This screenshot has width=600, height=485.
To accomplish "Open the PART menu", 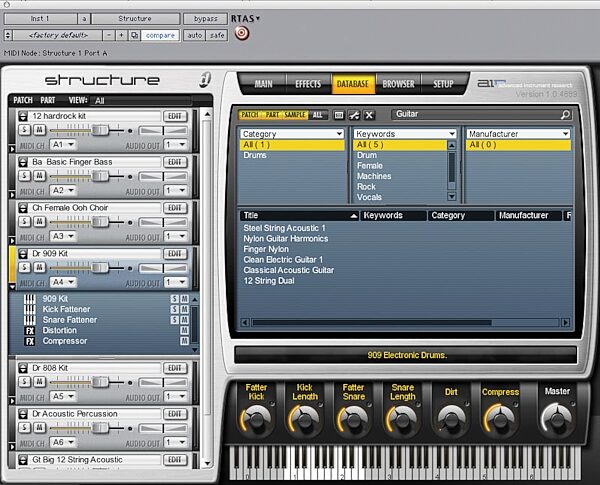I will click(48, 100).
